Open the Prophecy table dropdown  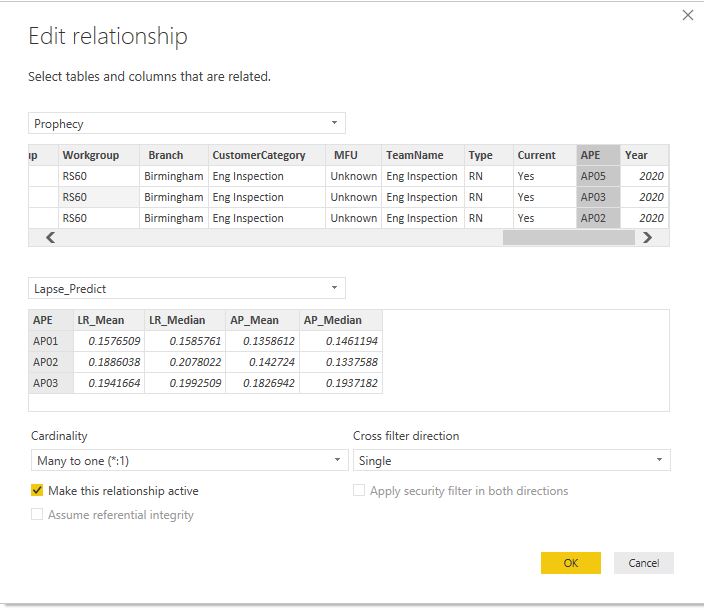[x=187, y=123]
